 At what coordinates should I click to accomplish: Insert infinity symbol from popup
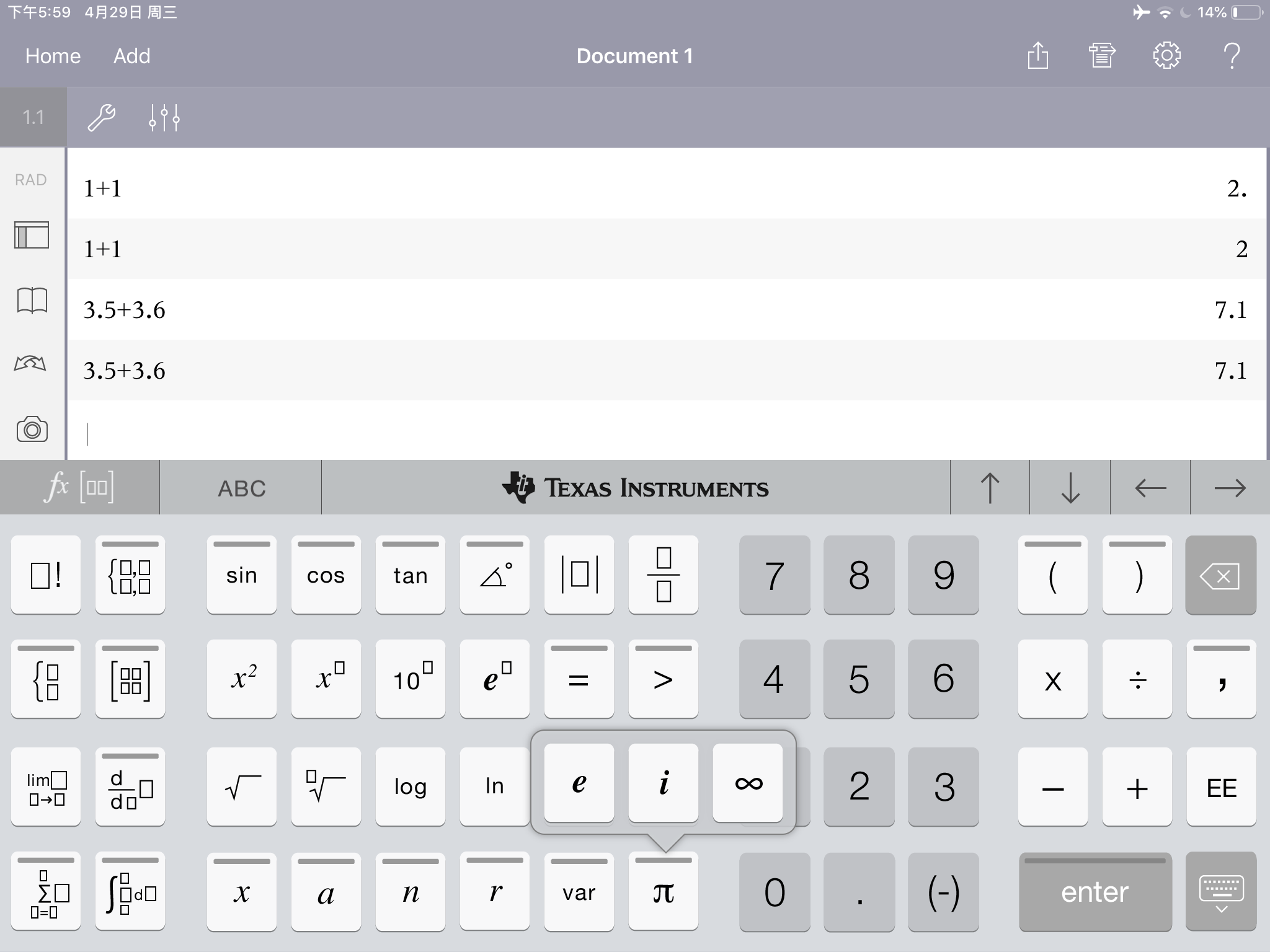click(748, 783)
